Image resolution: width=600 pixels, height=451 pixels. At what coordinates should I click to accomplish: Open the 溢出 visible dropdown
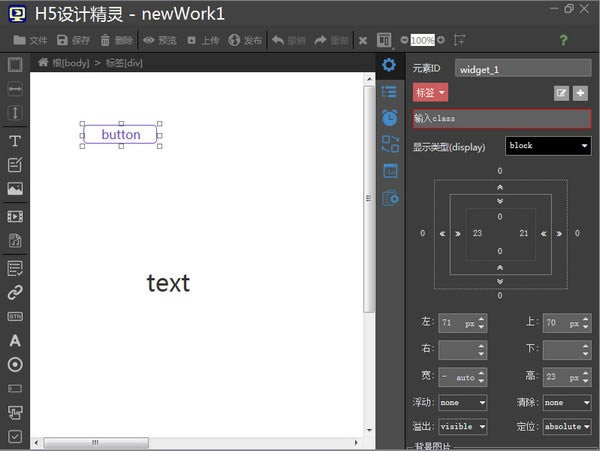462,427
